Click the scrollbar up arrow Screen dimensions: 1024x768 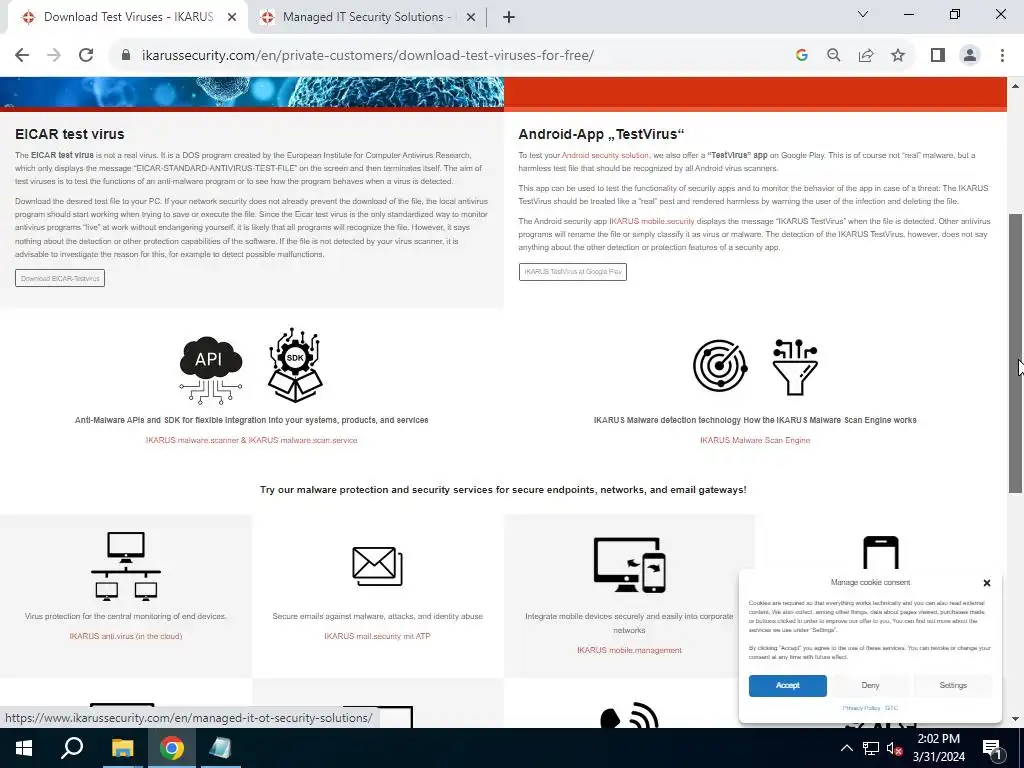(x=1016, y=85)
